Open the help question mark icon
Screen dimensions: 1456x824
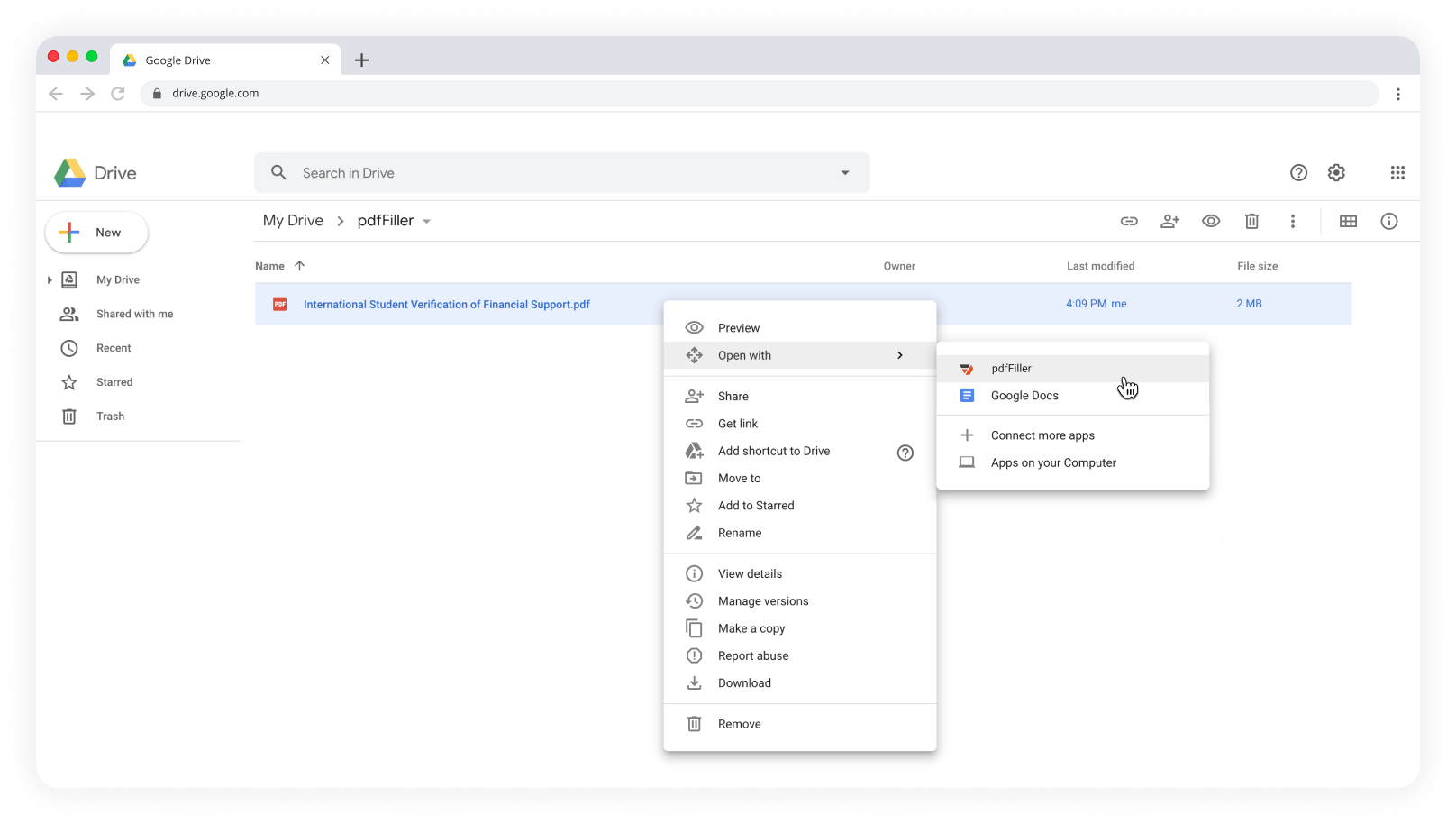[1297, 172]
